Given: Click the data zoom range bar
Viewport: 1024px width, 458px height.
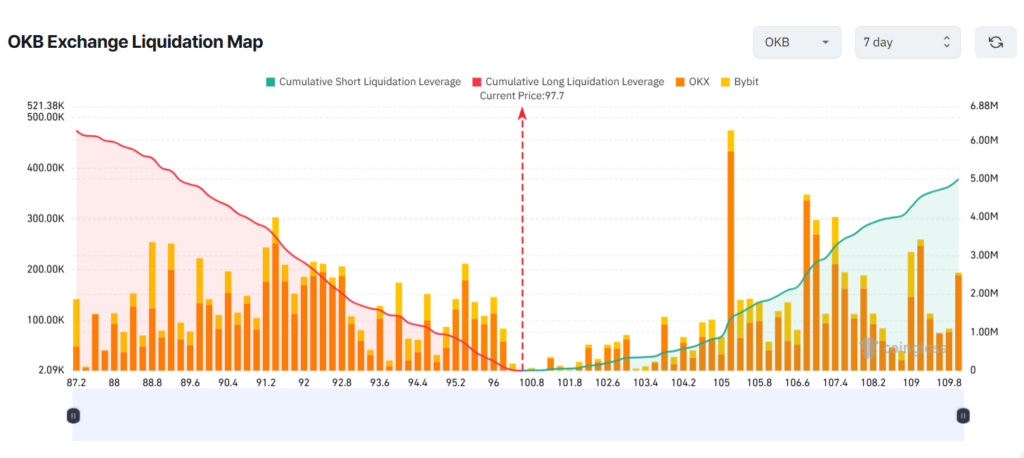Looking at the screenshot, I should 519,415.
